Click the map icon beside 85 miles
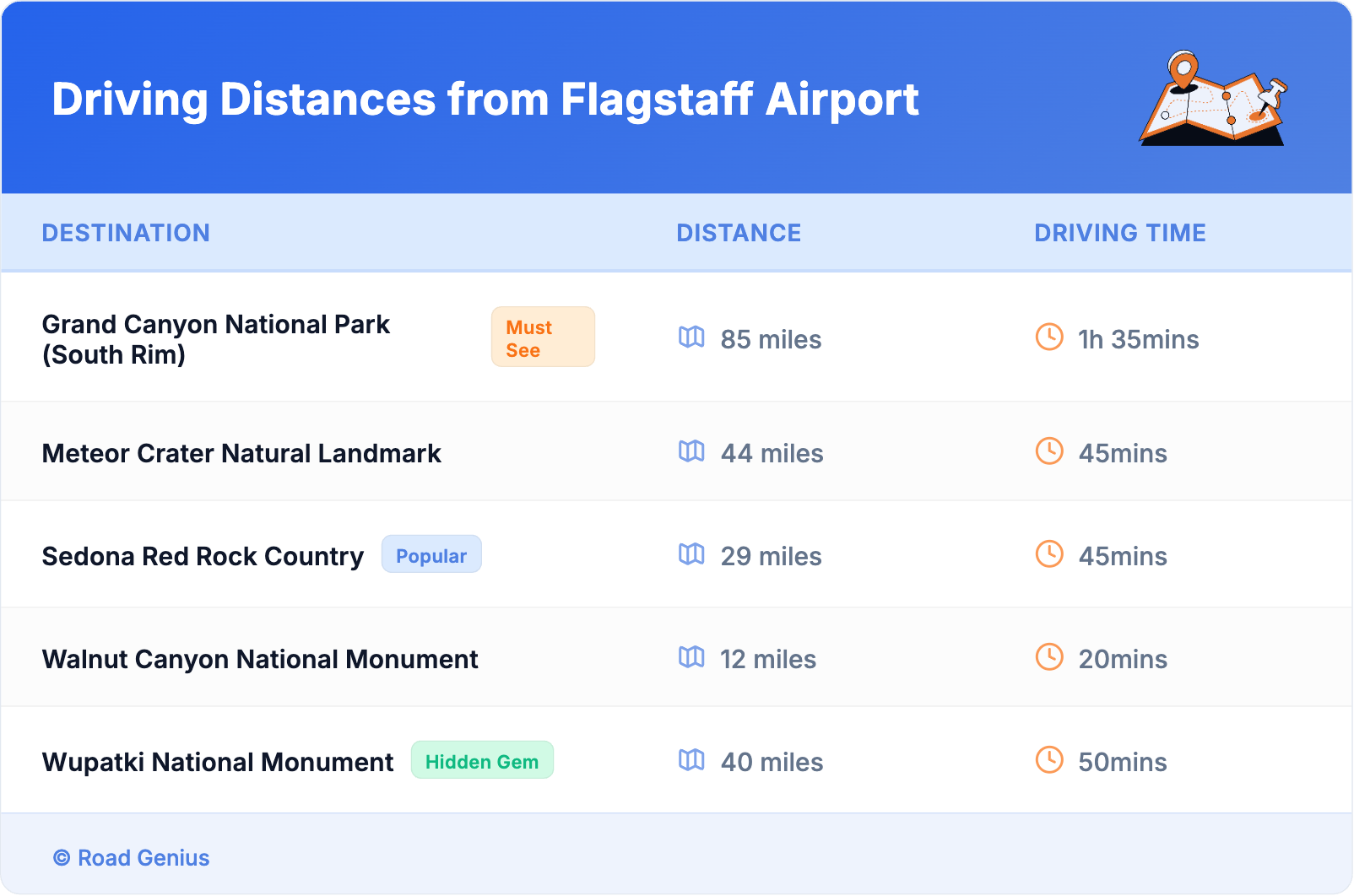The width and height of the screenshot is (1354, 896). coord(691,337)
